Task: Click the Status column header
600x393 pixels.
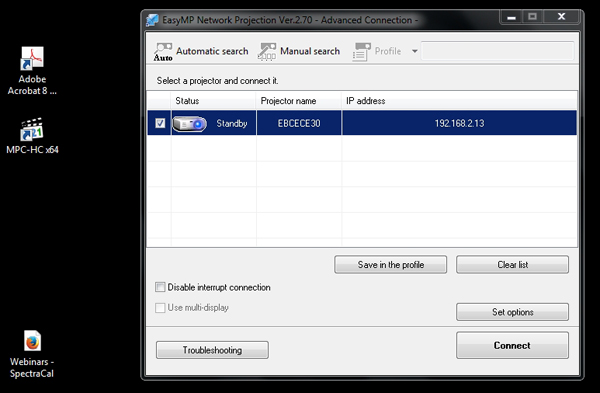Action: coord(213,101)
